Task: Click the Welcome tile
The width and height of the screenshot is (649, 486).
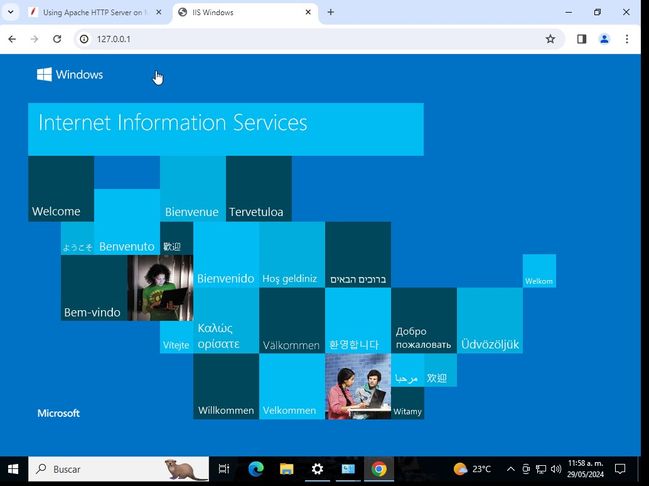Action: coord(61,189)
